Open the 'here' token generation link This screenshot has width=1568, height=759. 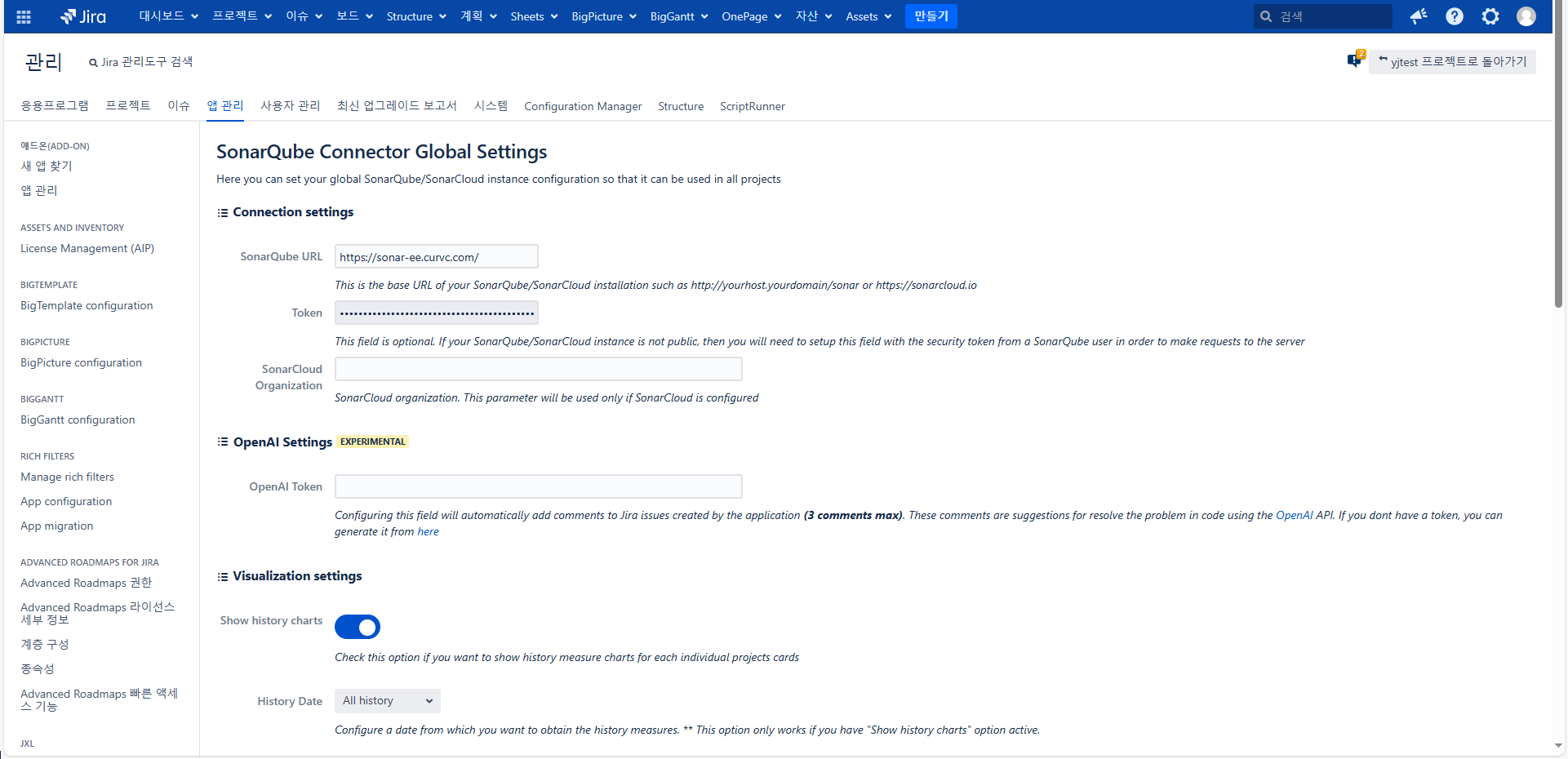click(x=428, y=531)
